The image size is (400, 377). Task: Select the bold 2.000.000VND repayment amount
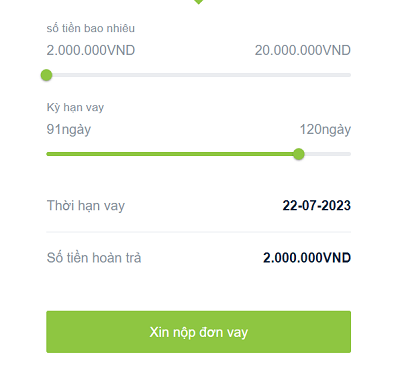307,258
